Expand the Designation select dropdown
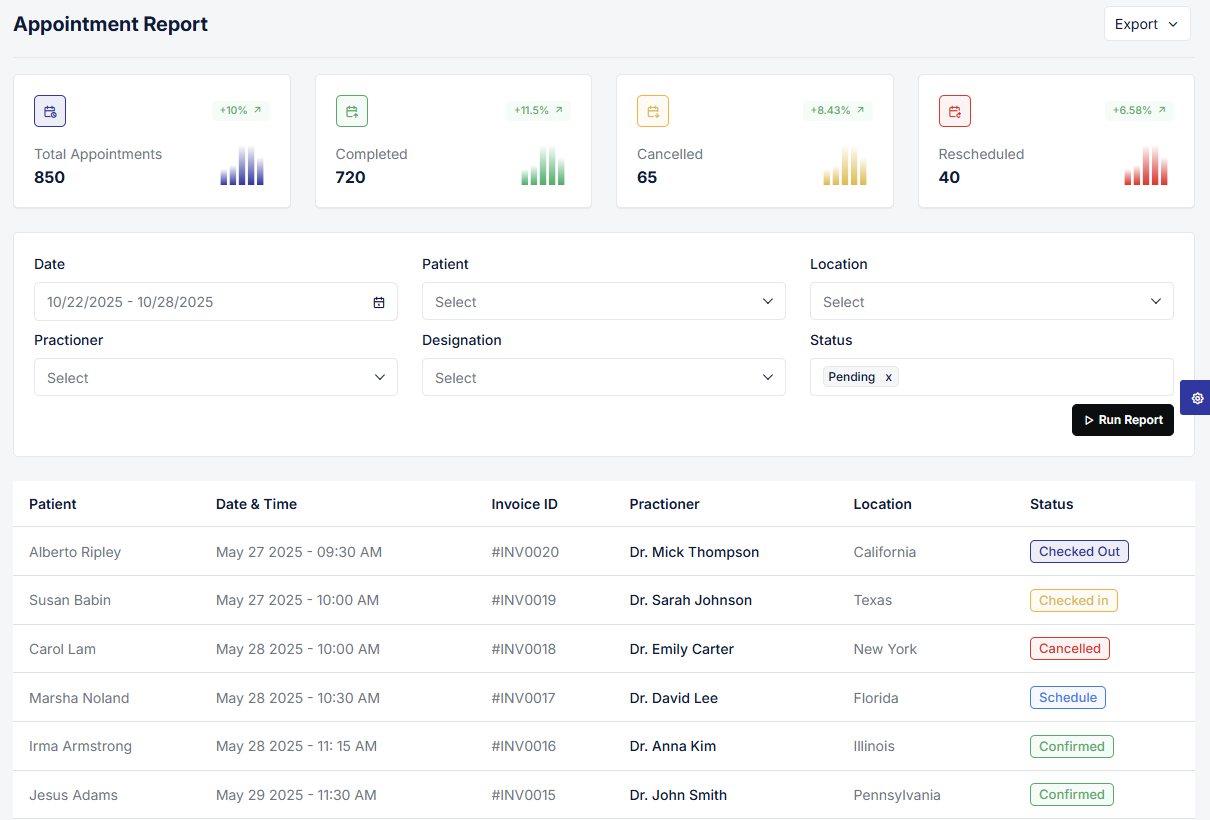 click(x=604, y=377)
